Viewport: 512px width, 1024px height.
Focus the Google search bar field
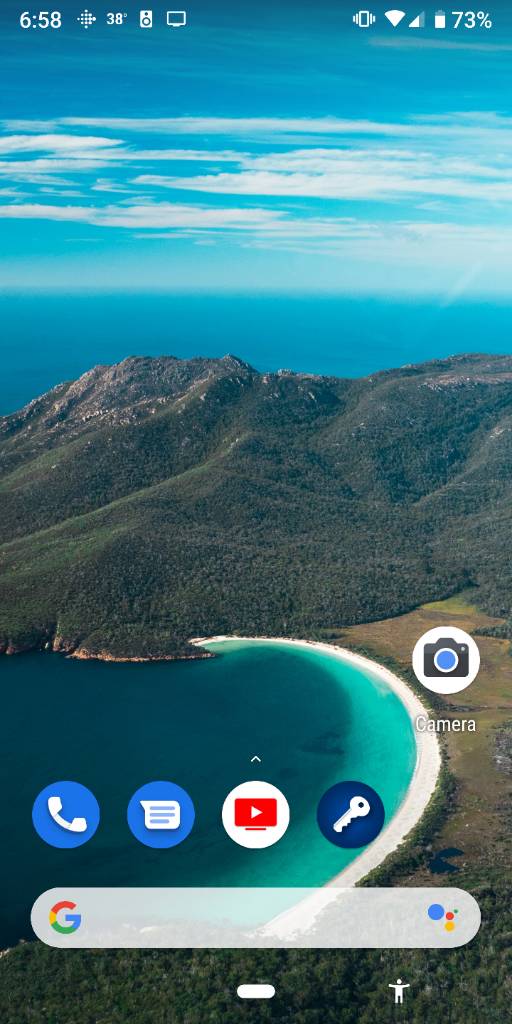(x=256, y=917)
